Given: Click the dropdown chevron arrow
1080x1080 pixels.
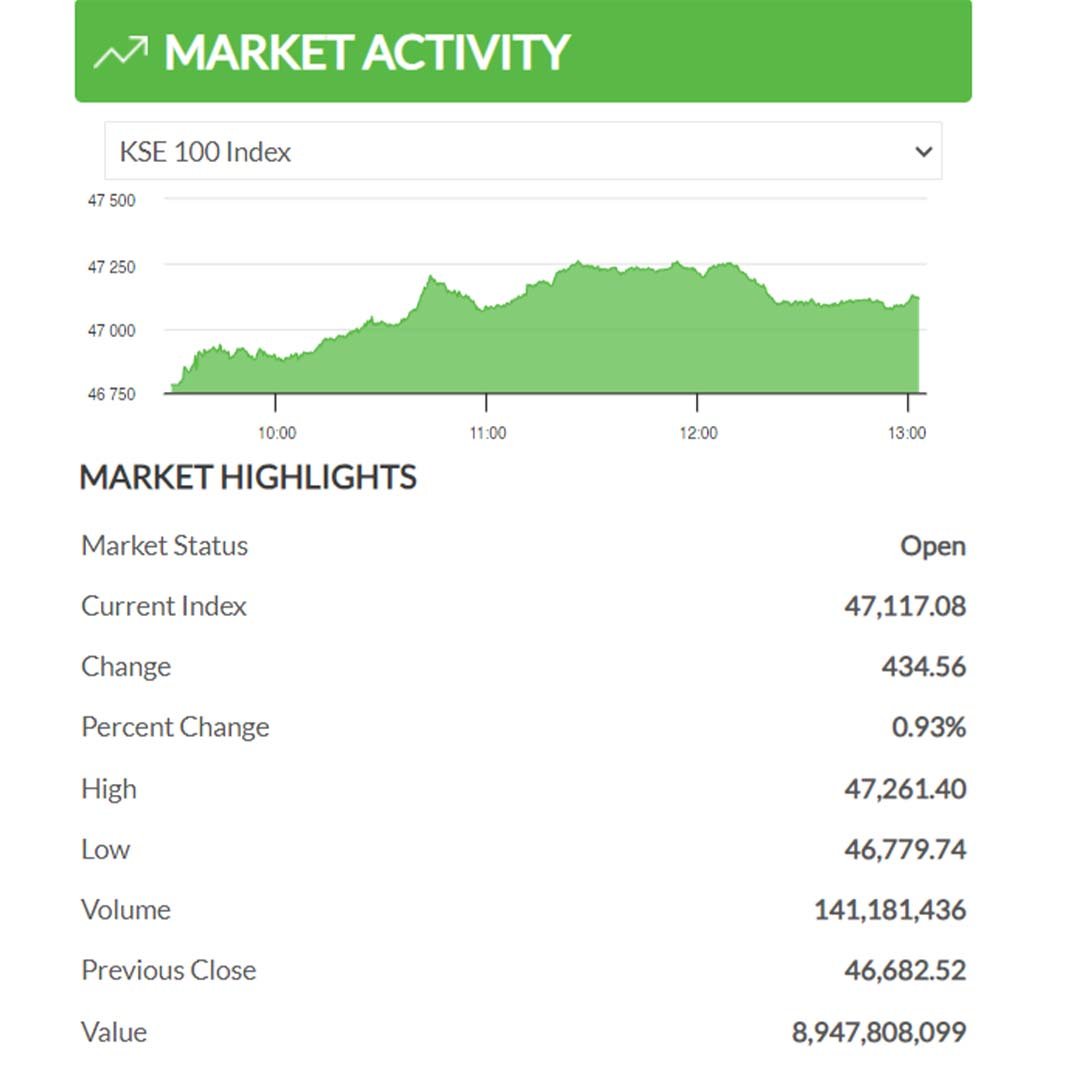Looking at the screenshot, I should pyautogui.click(x=923, y=152).
